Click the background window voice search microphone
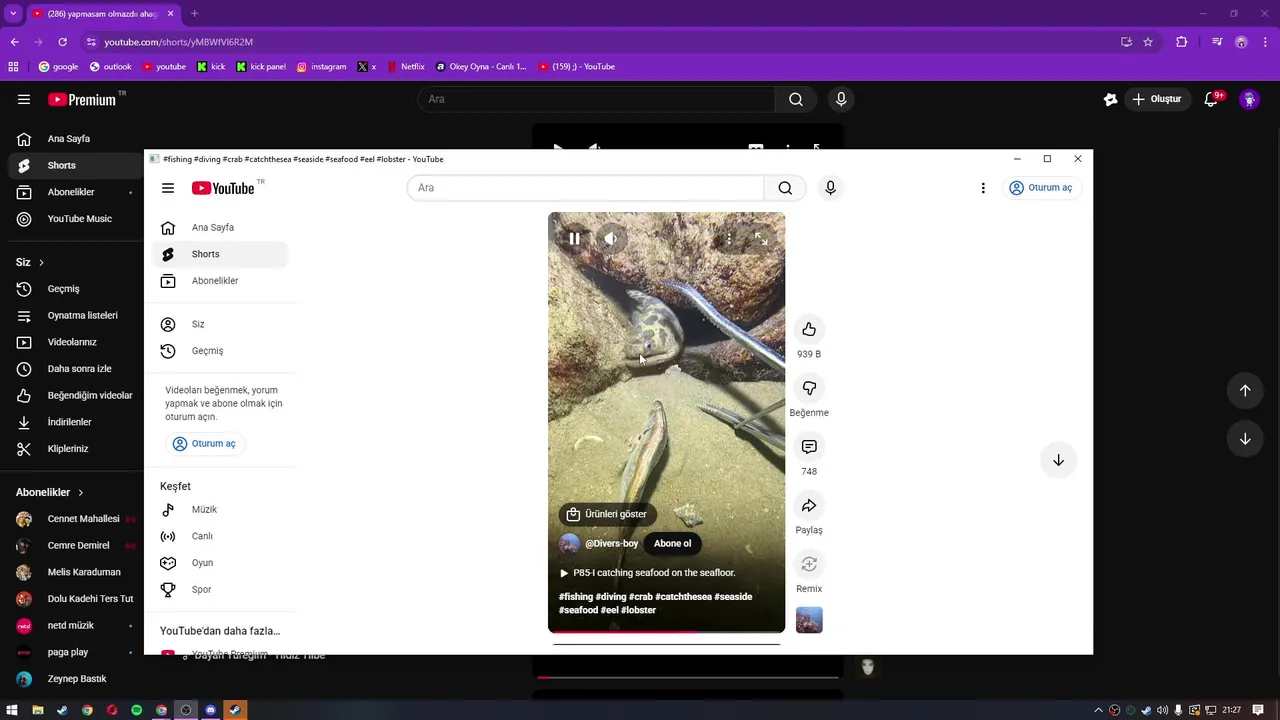Viewport: 1280px width, 720px height. [x=841, y=99]
